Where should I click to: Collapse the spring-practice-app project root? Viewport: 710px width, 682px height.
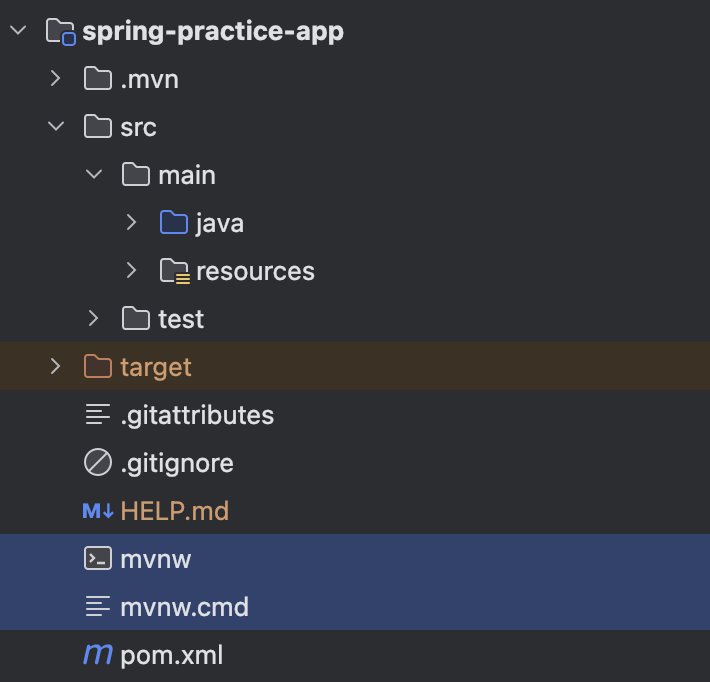(18, 31)
